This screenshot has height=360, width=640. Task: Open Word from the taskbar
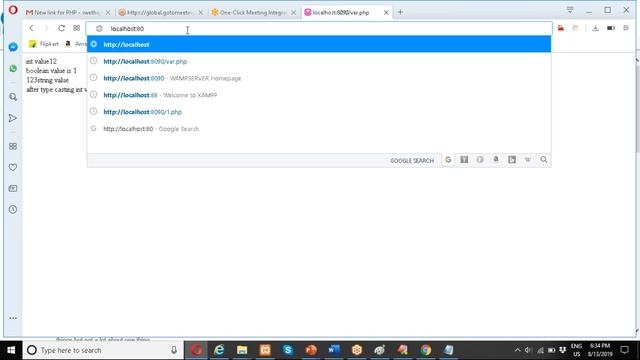334,350
